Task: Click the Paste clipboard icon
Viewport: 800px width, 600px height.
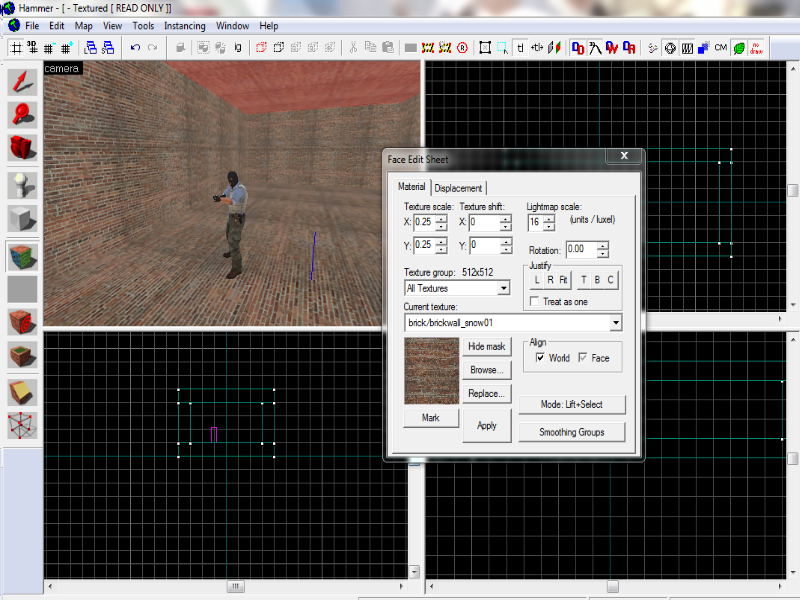Action: click(388, 48)
